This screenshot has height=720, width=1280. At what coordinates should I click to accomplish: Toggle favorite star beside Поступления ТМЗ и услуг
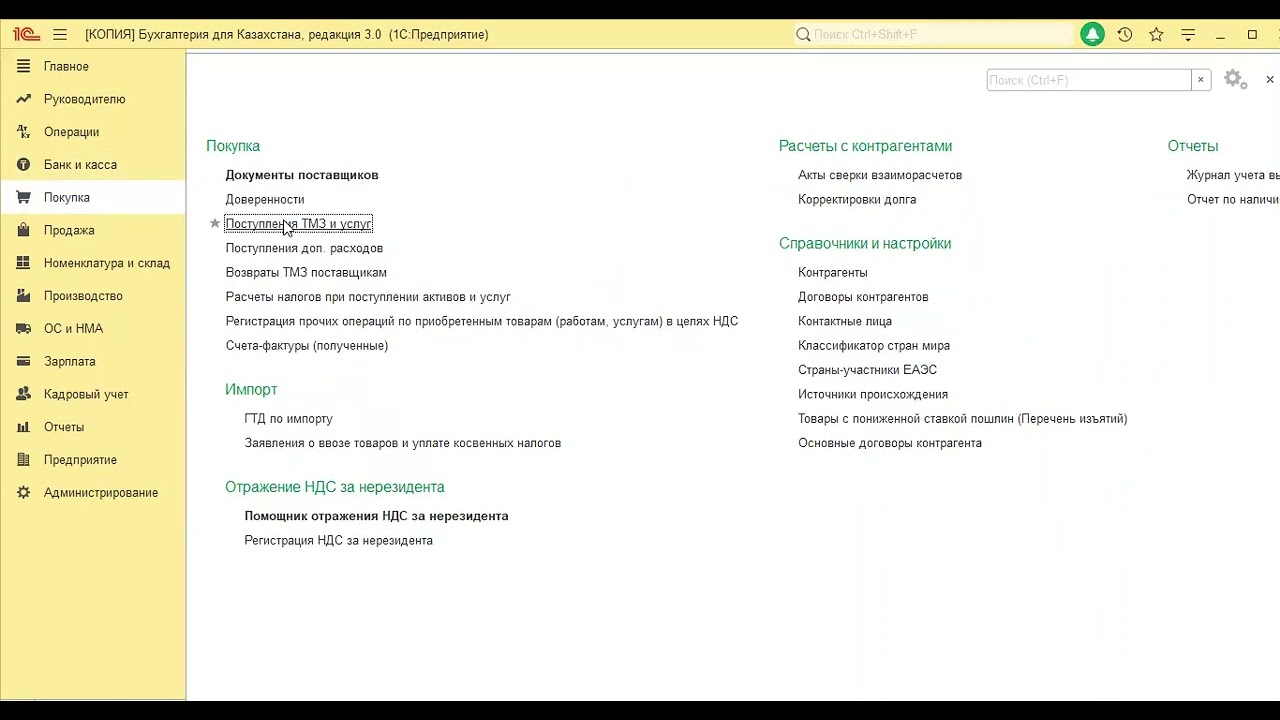point(214,223)
